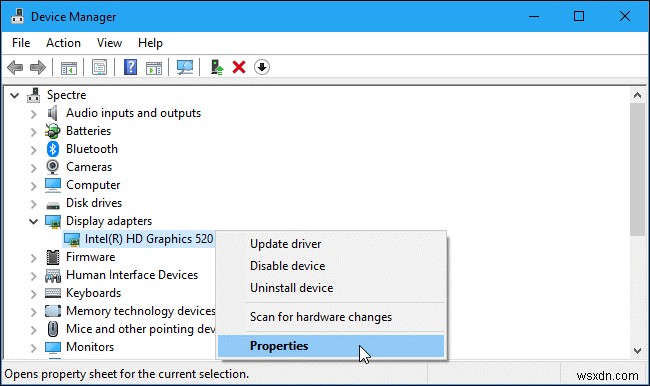Open the Help menu
This screenshot has height=386, width=650.
pos(150,43)
